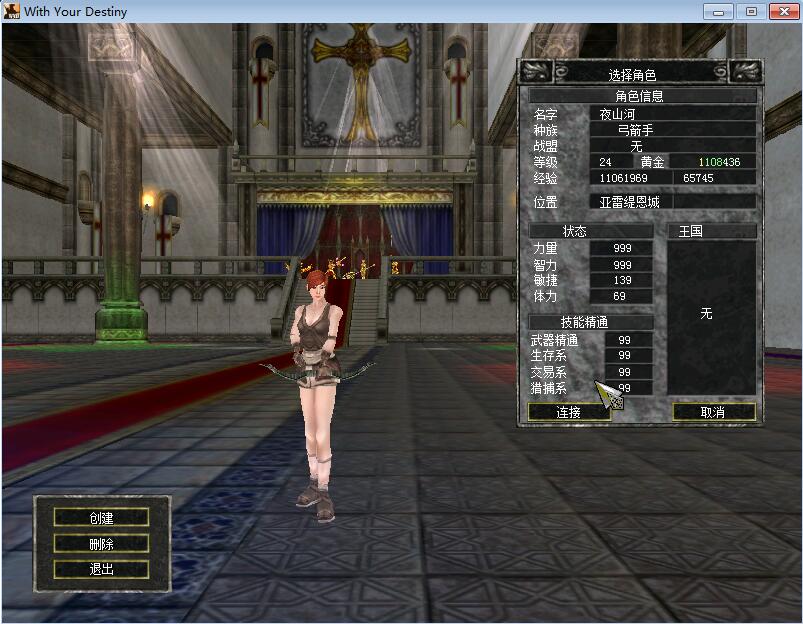Click the experience value 11061969
This screenshot has height=624, width=803.
pos(623,178)
